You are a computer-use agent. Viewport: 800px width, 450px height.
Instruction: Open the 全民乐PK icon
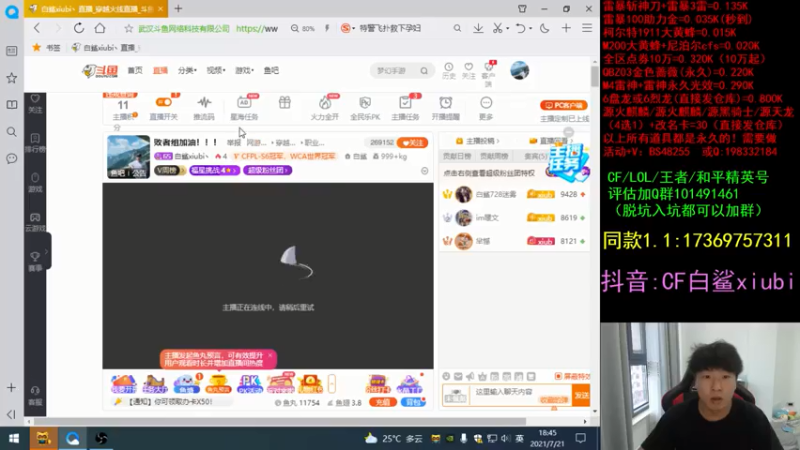365,108
